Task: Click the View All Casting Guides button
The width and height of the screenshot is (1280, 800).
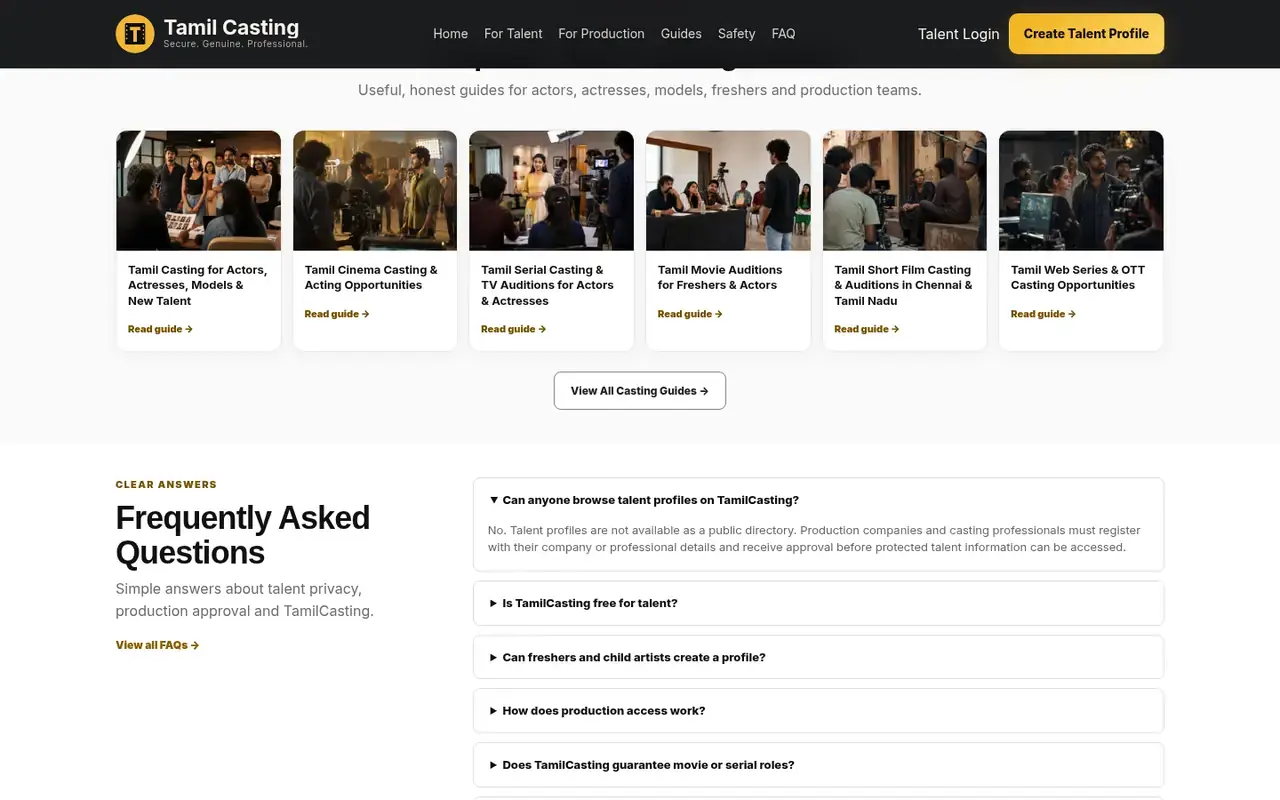Action: click(640, 391)
